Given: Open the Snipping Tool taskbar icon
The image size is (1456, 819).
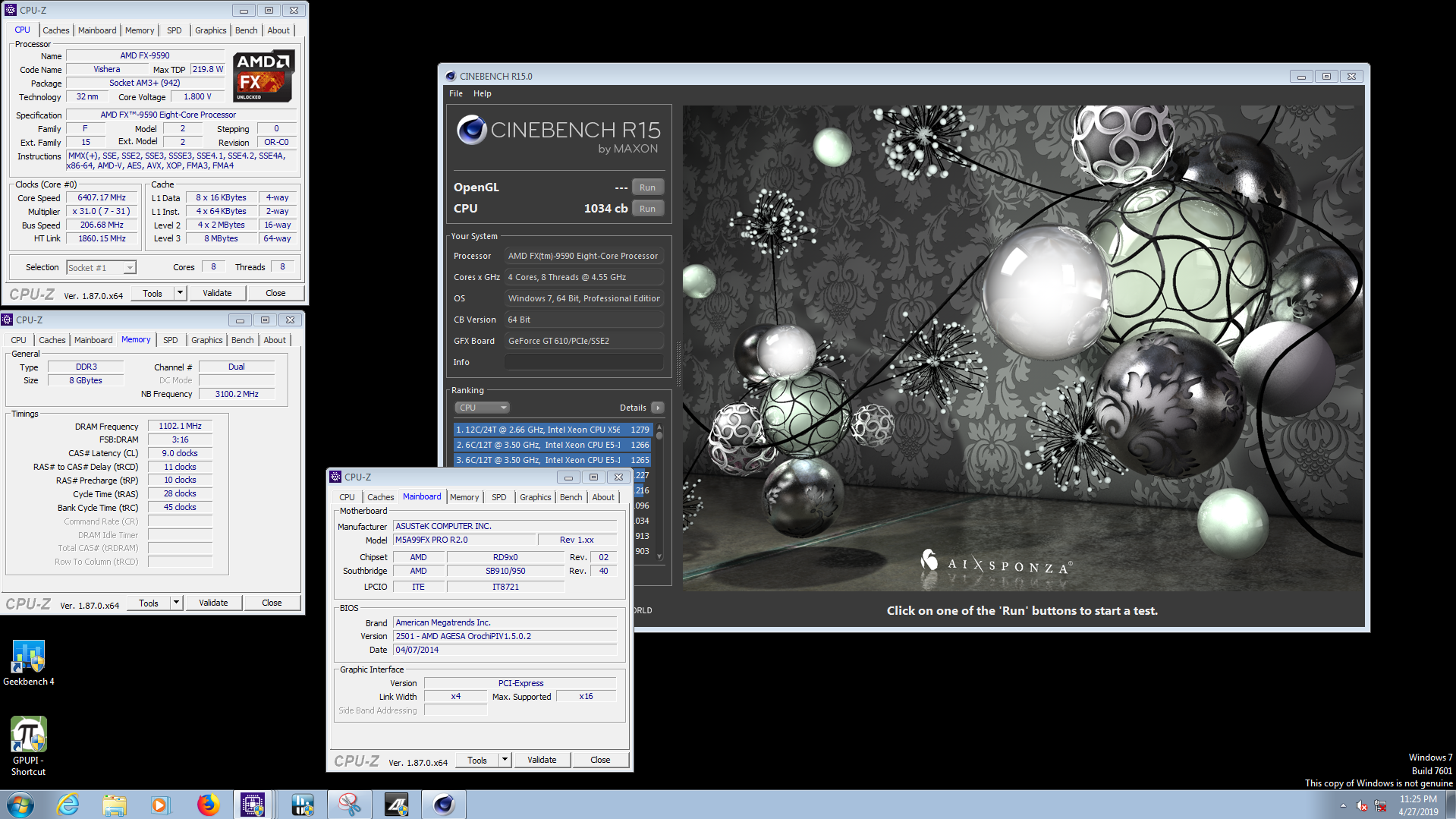Looking at the screenshot, I should point(349,804).
